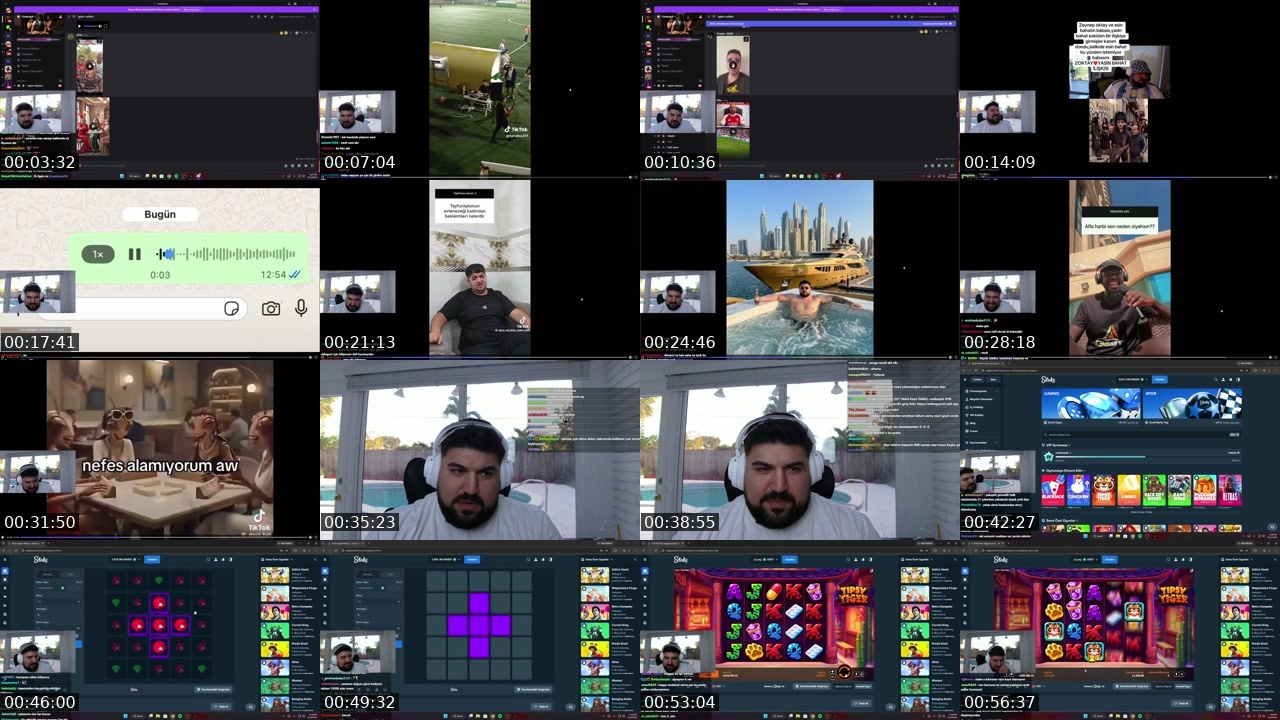The width and height of the screenshot is (1280, 720).
Task: Select the Limbo game tile
Action: (x=1129, y=490)
